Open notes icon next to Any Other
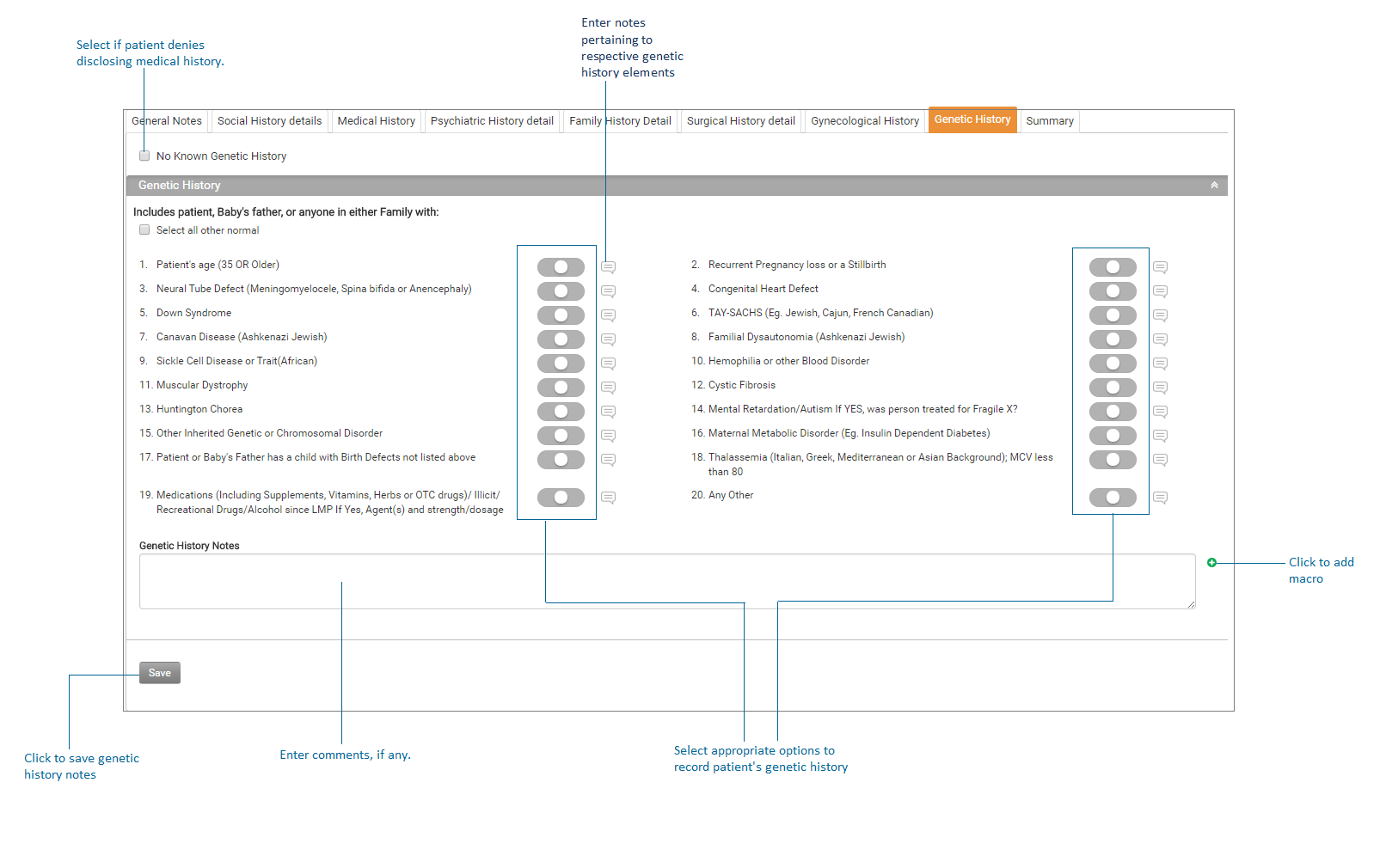1386x868 pixels. [x=1160, y=498]
